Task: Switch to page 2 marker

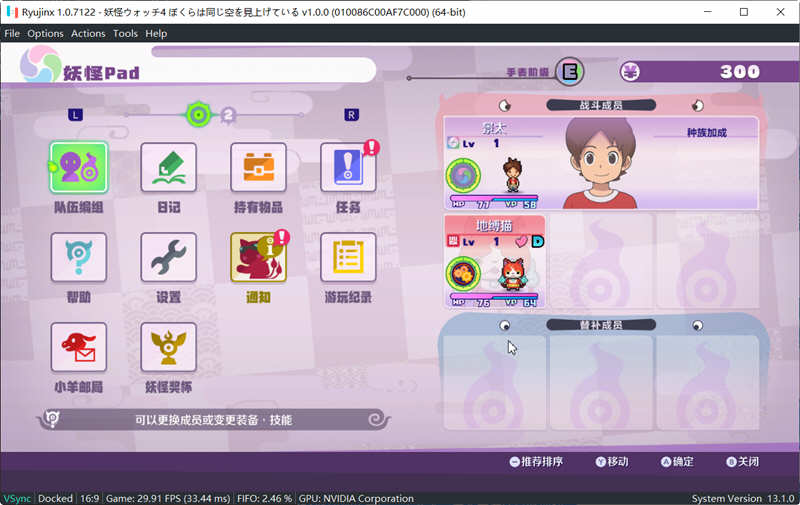Action: point(228,116)
